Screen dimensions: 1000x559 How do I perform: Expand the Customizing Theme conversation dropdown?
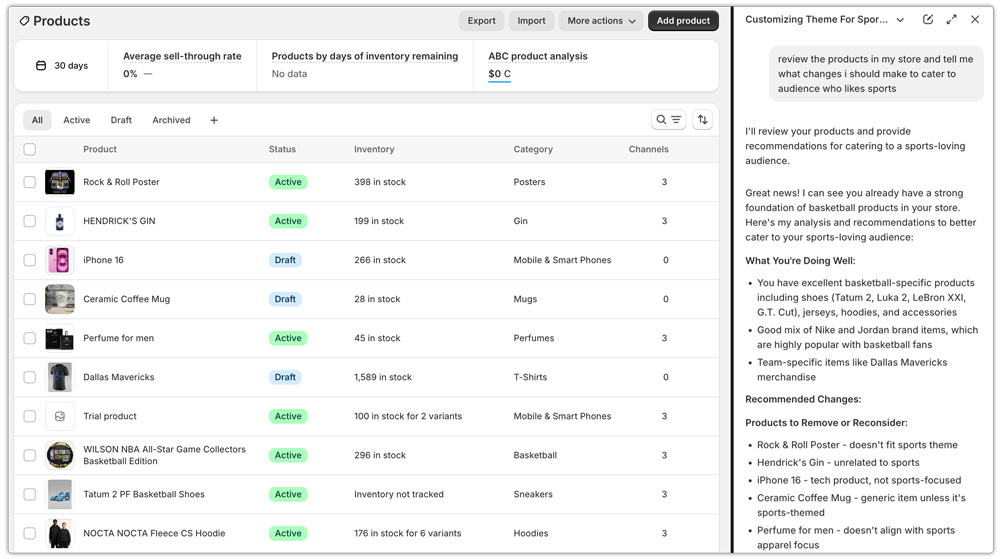click(x=900, y=20)
